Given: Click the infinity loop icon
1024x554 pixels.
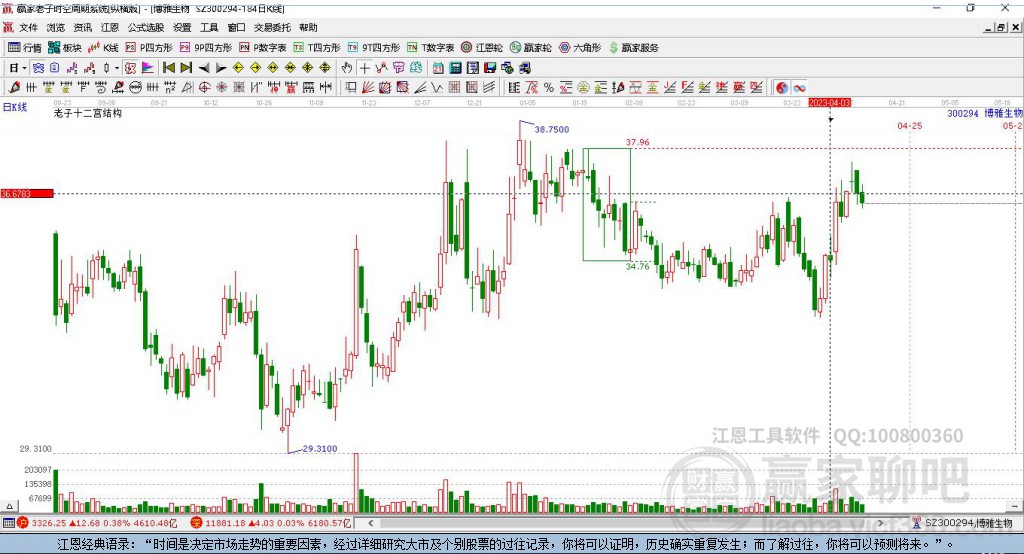Looking at the screenshot, I should (x=799, y=88).
